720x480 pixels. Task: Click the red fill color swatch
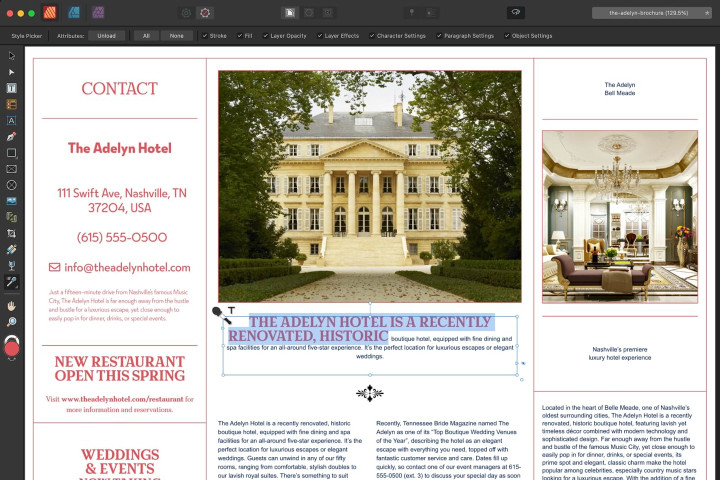pyautogui.click(x=11, y=349)
